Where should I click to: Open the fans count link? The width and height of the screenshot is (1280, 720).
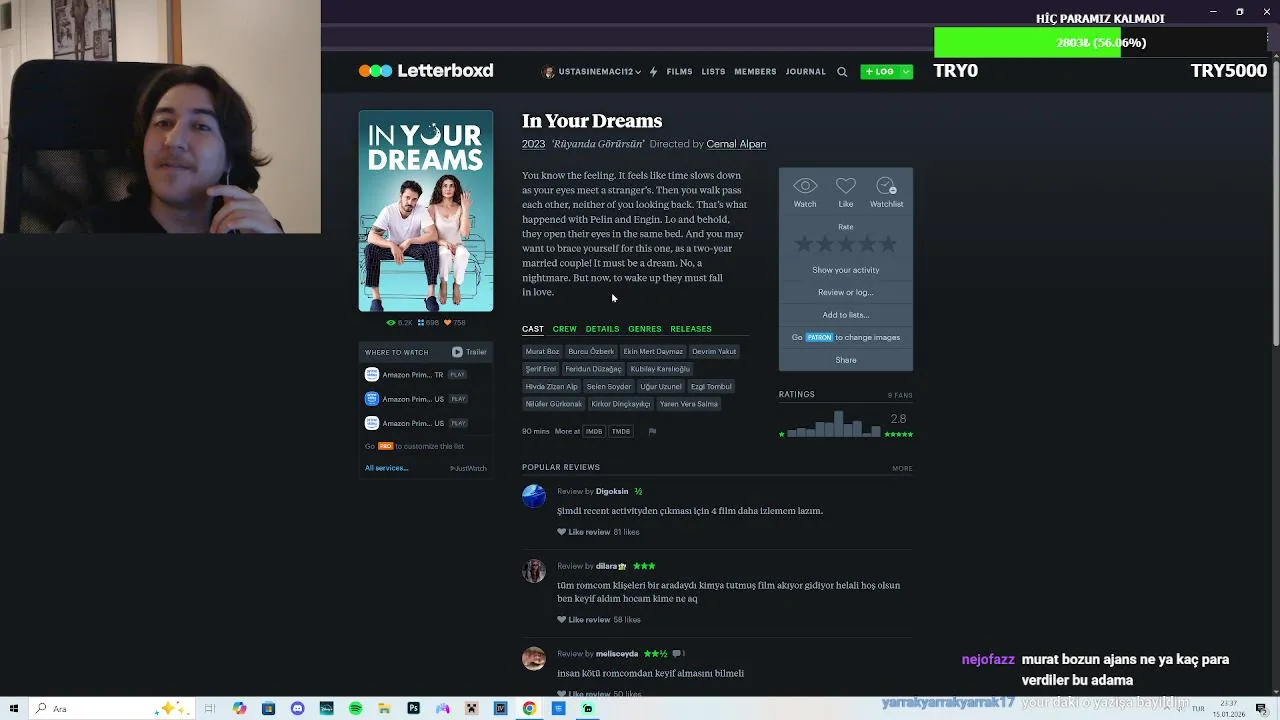point(900,395)
